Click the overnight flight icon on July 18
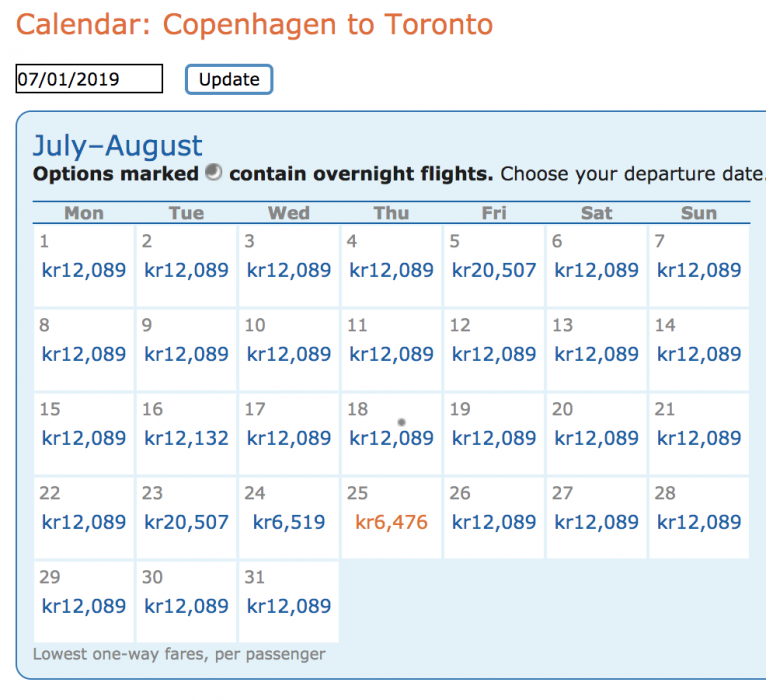The height and width of the screenshot is (700, 766). [401, 422]
